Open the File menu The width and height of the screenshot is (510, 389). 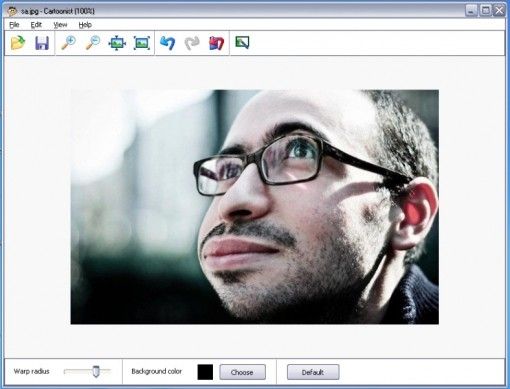pos(14,25)
